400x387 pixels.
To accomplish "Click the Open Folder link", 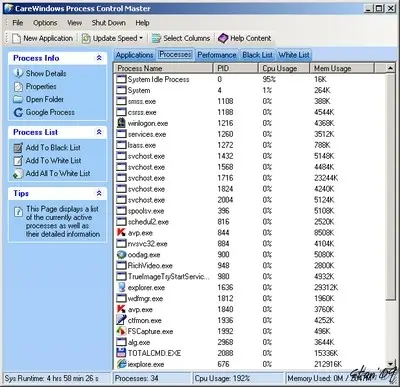I will [45, 99].
